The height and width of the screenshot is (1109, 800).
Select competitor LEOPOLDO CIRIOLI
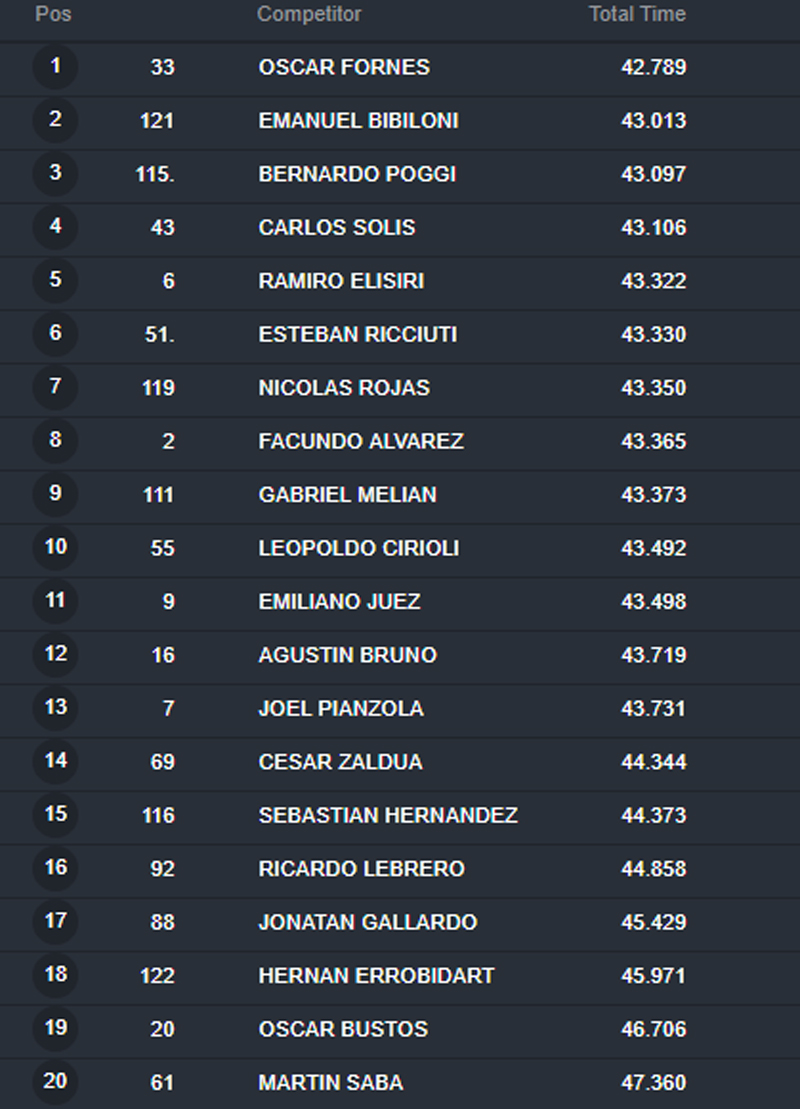point(359,548)
